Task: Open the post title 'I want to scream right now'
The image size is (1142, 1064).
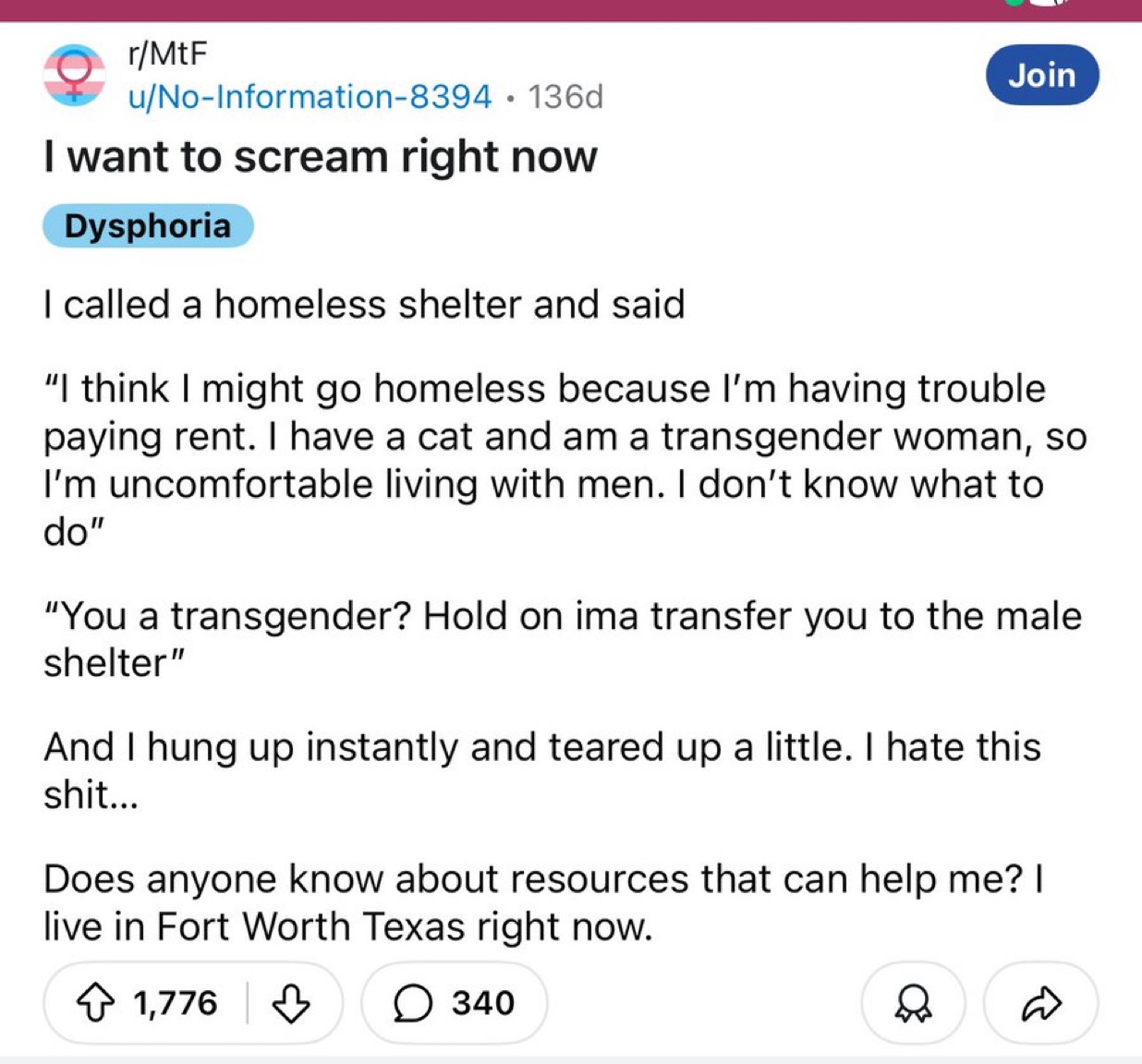Action: 321,156
